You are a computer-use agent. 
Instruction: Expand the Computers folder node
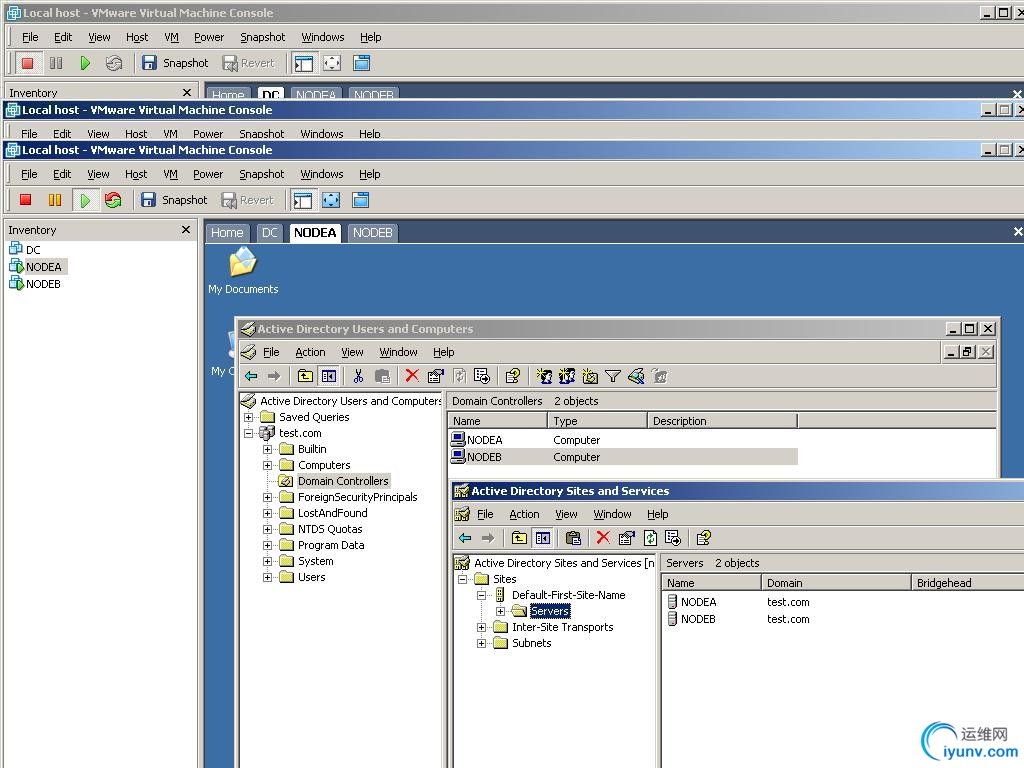coord(267,465)
